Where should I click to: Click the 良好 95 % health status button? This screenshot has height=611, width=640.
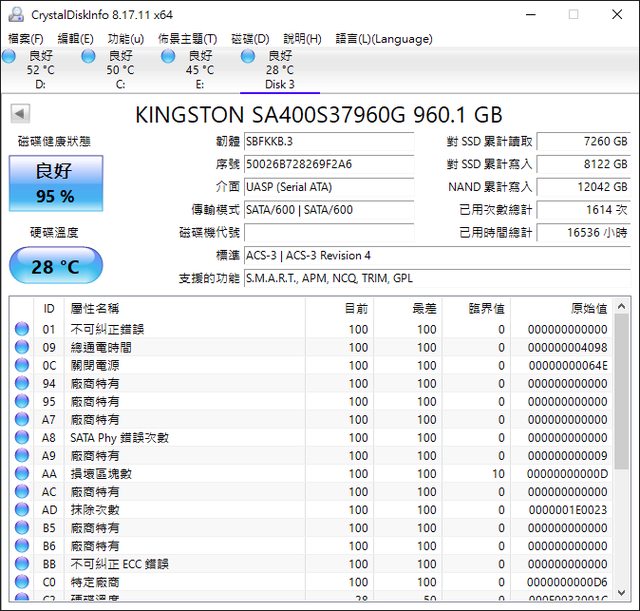coord(55,183)
